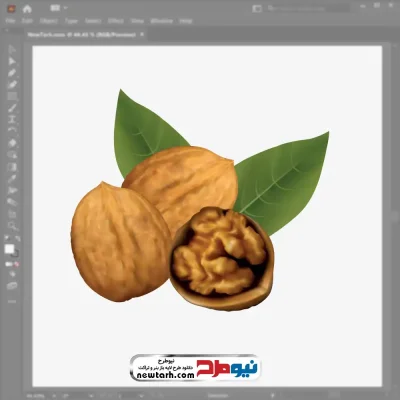Screen dimensions: 400x400
Task: Go to the Home screen icon
Action: [27, 9]
